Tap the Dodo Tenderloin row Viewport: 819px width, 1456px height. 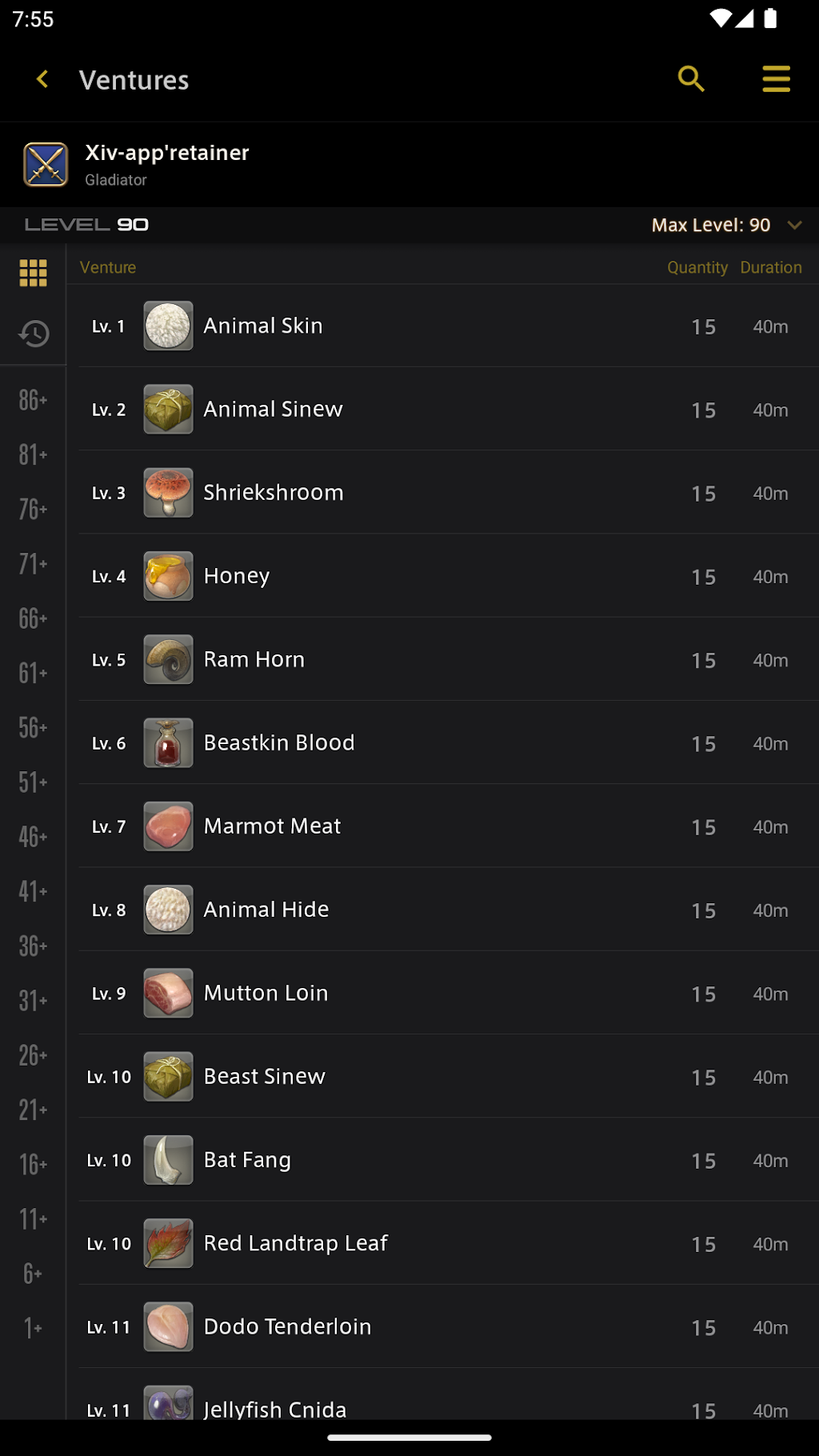click(x=448, y=1326)
